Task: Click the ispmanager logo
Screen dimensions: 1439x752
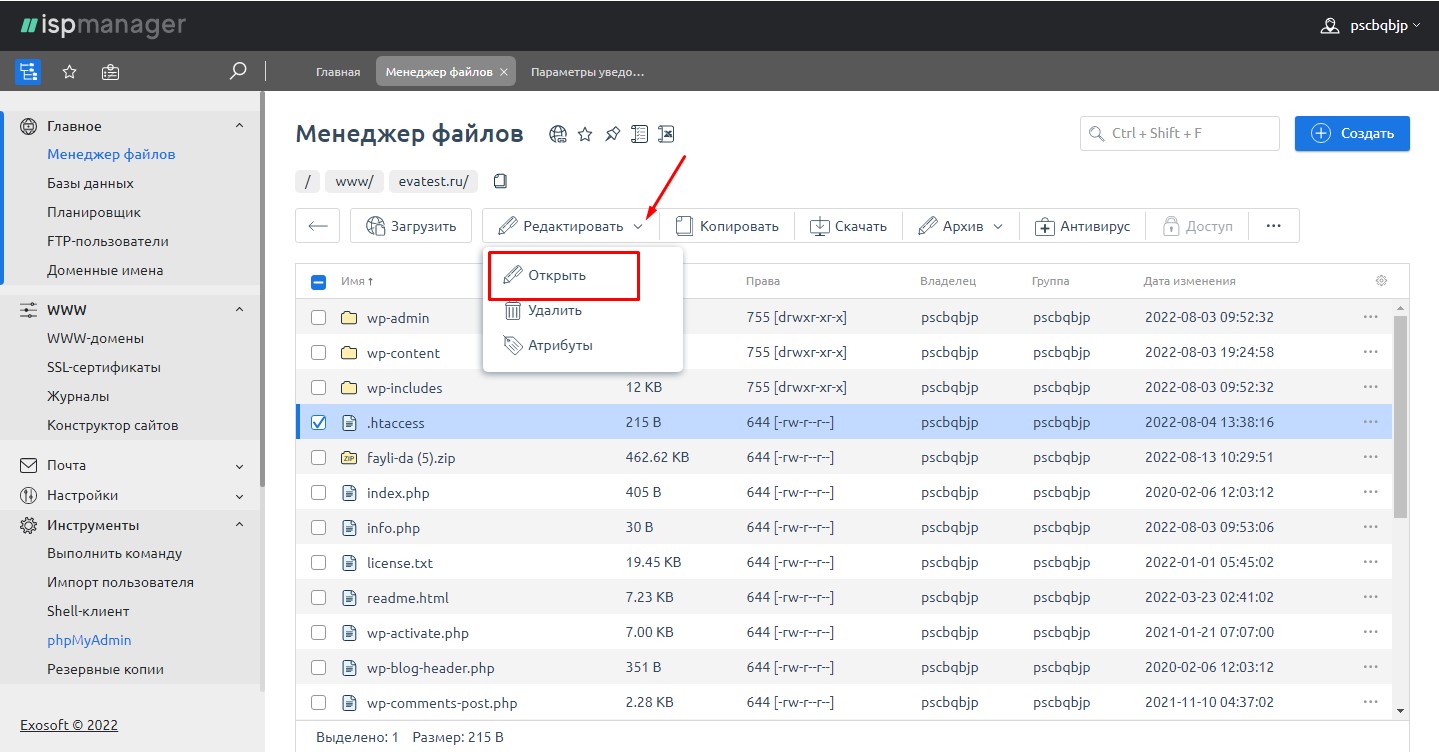Action: [102, 25]
